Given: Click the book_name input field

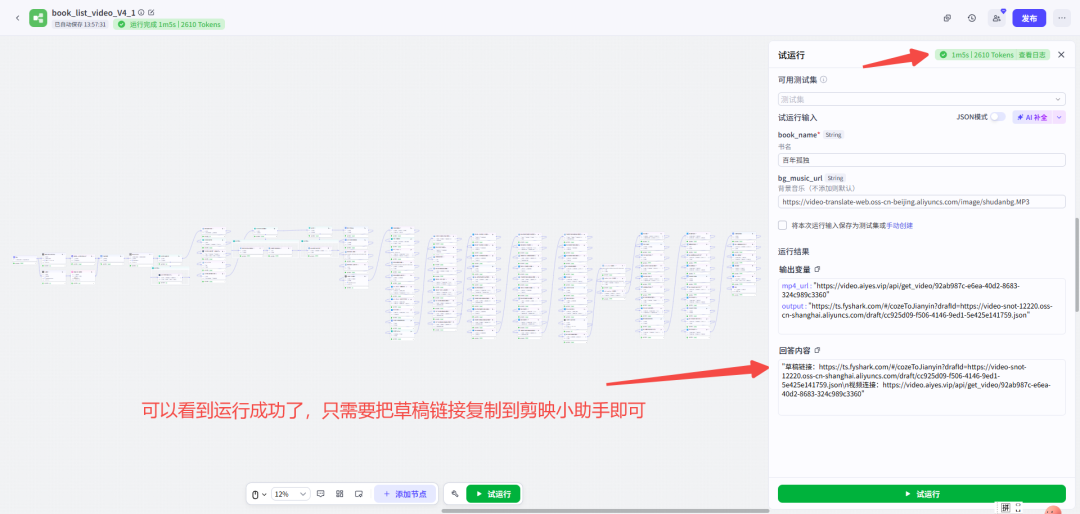Looking at the screenshot, I should coord(922,160).
